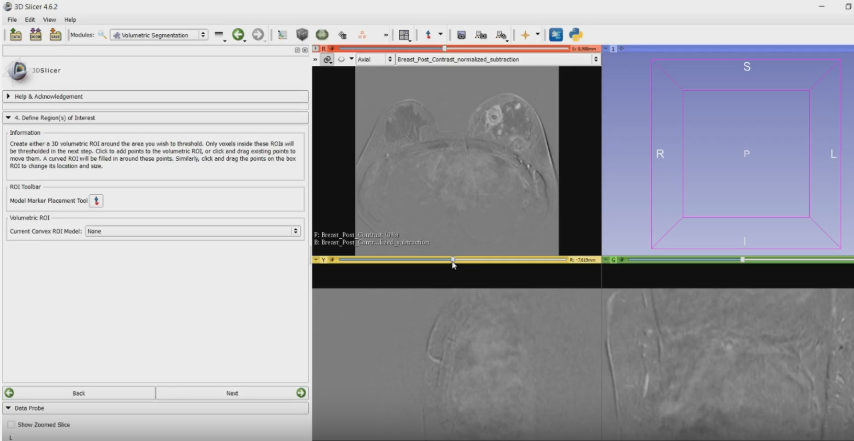Go back to previous module arrow

click(x=238, y=34)
